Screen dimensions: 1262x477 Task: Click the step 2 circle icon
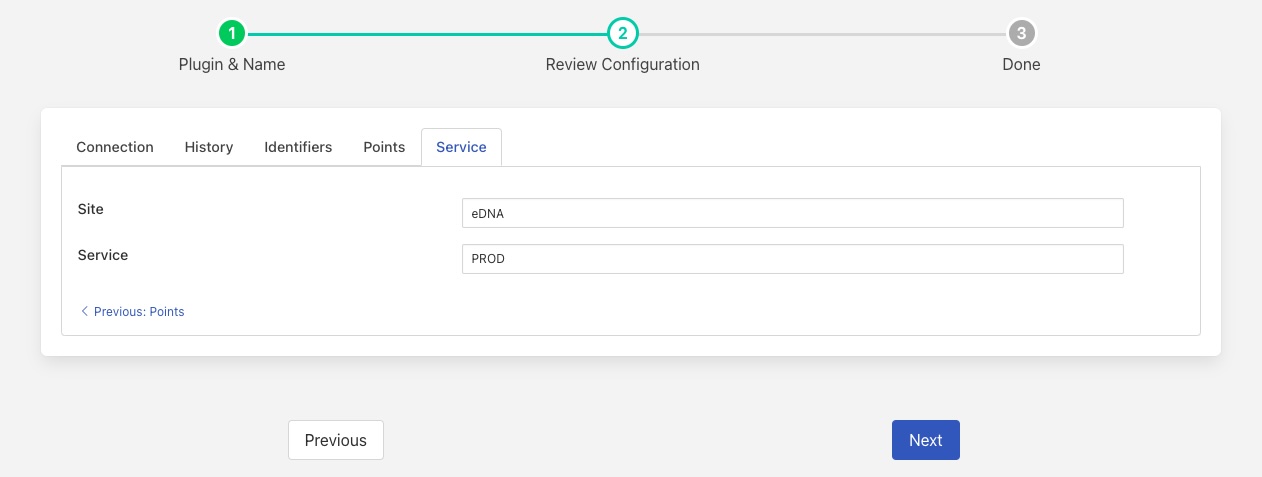pyautogui.click(x=622, y=34)
